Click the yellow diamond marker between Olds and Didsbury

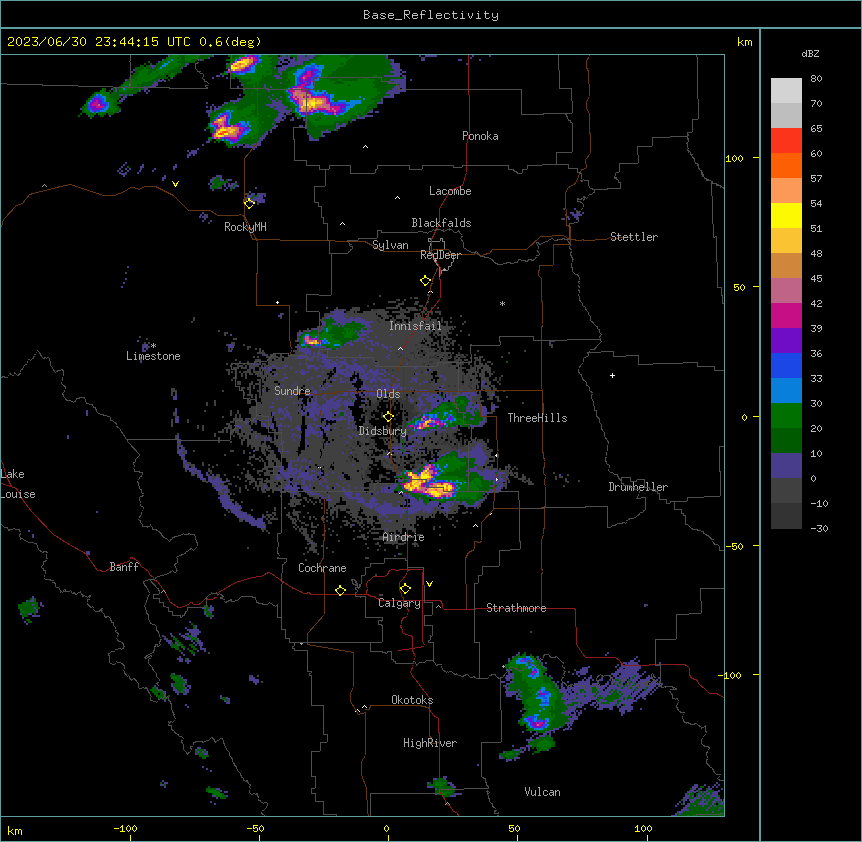click(x=388, y=417)
